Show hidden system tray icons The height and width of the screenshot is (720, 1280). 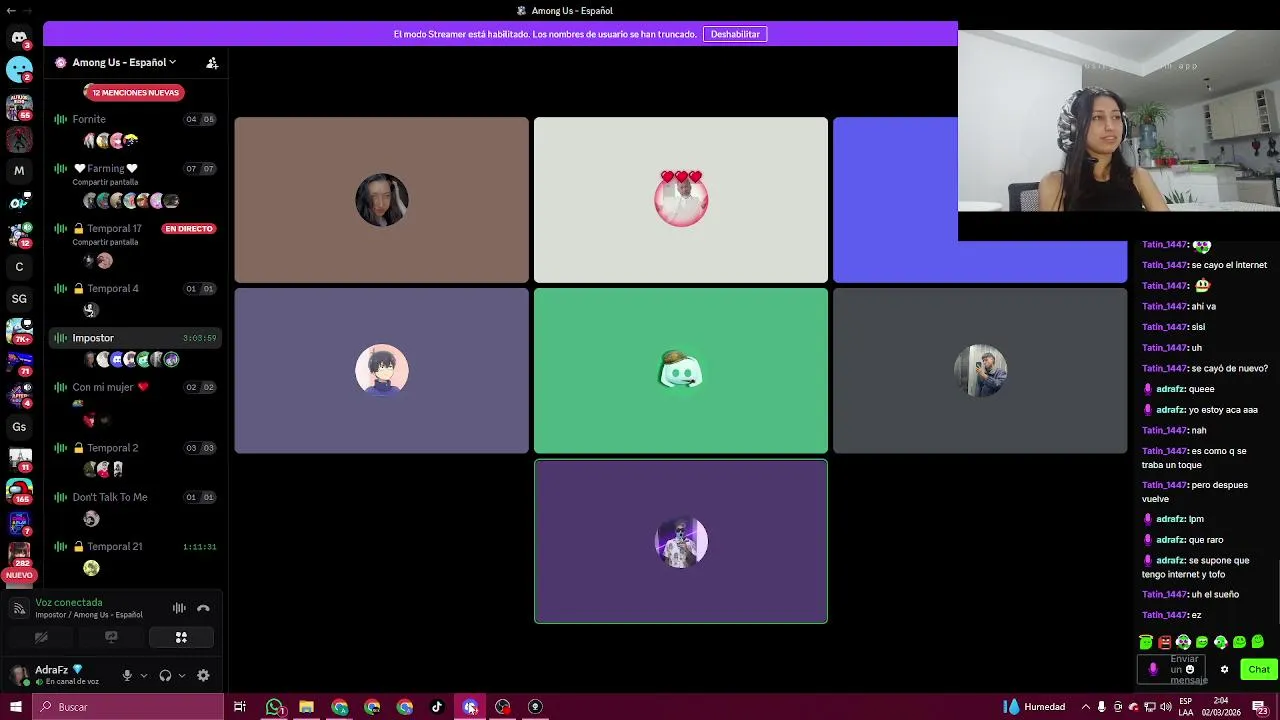tap(1085, 707)
